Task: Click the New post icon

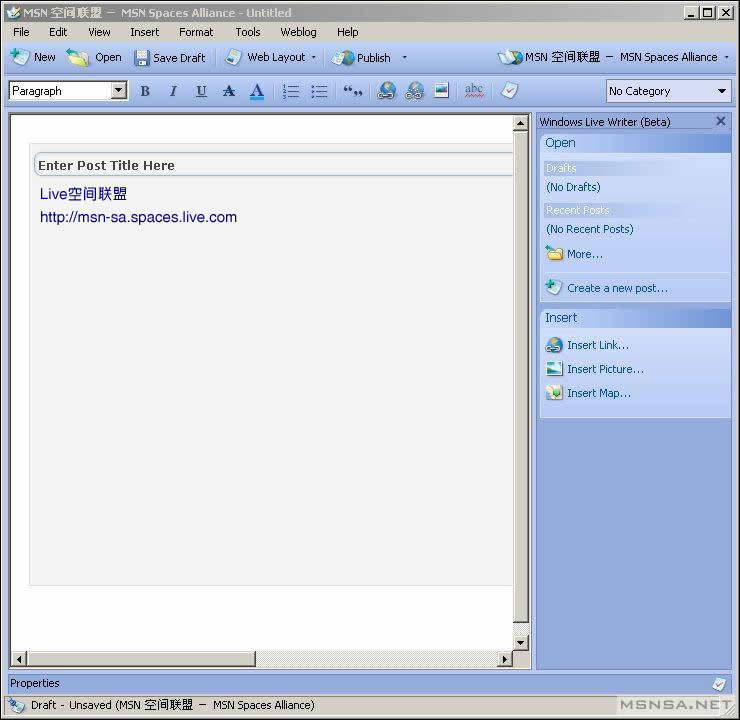Action: coord(20,57)
